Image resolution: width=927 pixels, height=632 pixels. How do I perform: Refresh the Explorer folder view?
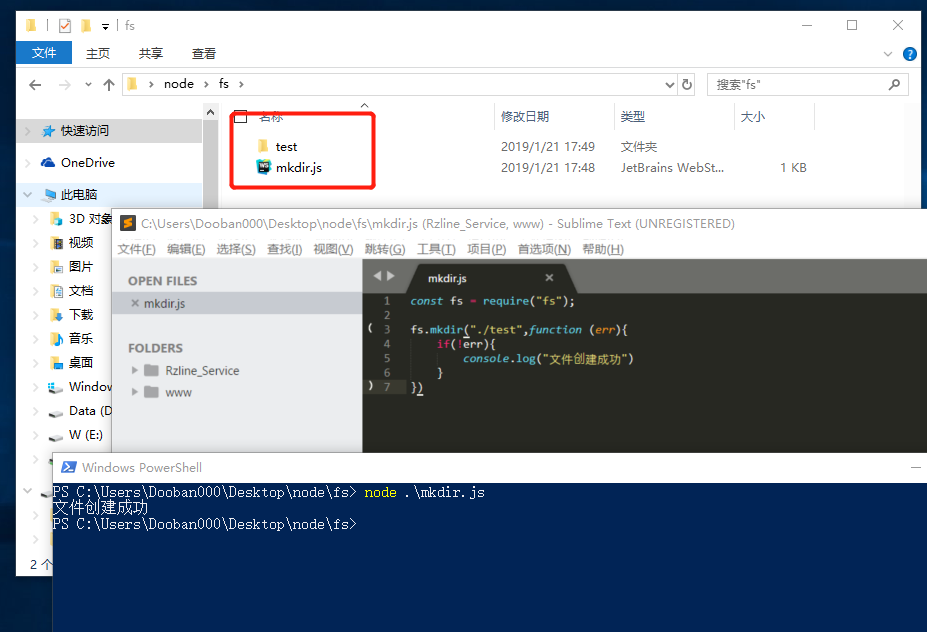(686, 85)
